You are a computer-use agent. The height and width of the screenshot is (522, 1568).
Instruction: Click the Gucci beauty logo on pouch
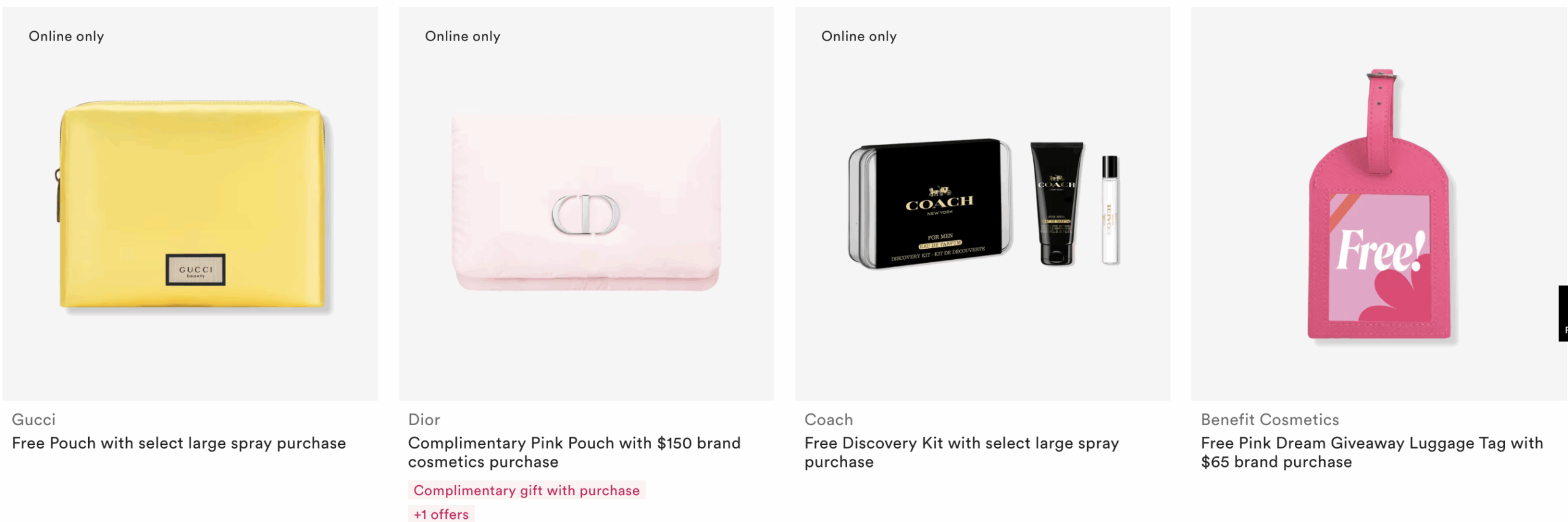pos(195,270)
